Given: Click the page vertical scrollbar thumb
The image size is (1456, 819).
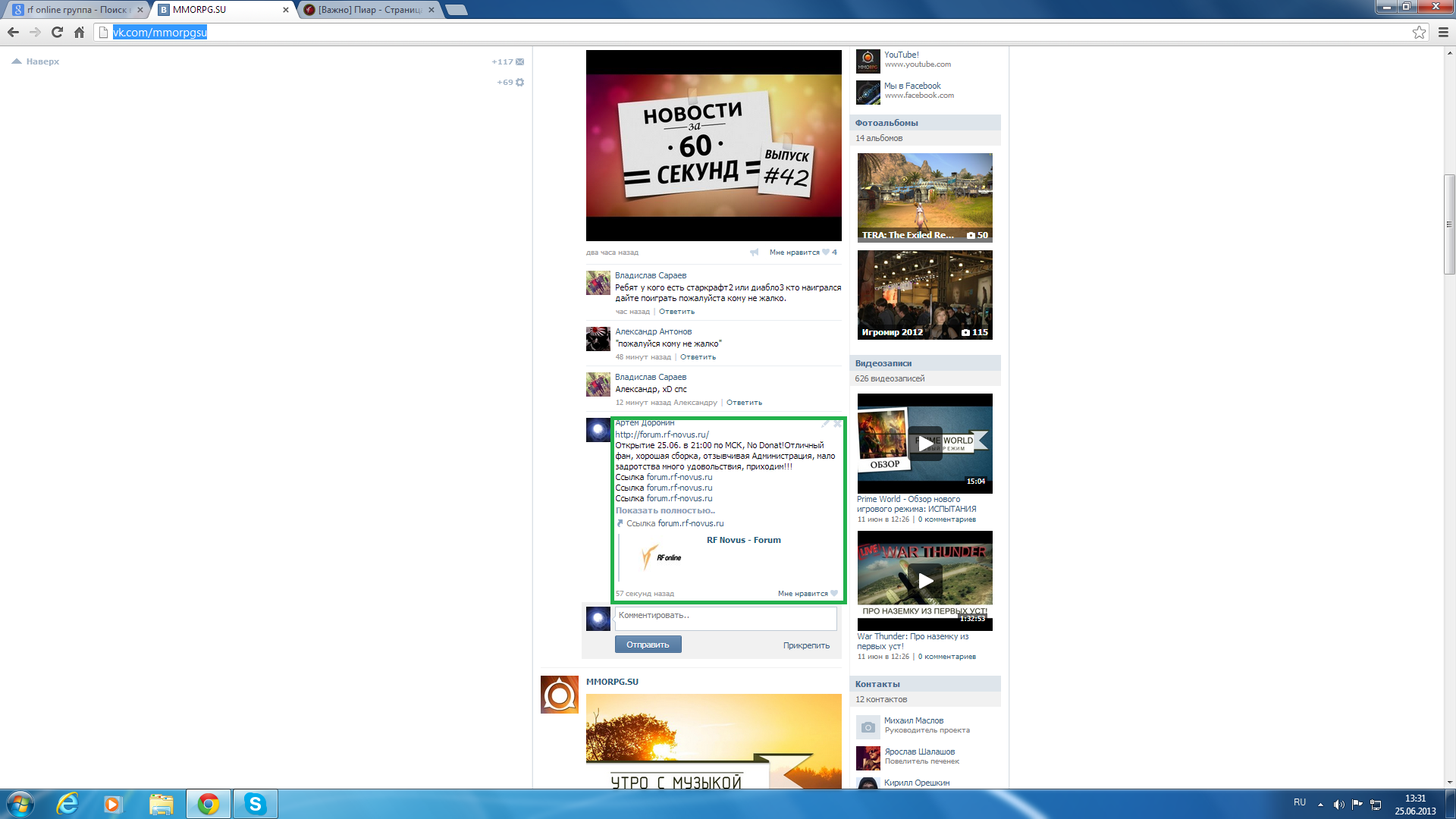Looking at the screenshot, I should [1449, 224].
